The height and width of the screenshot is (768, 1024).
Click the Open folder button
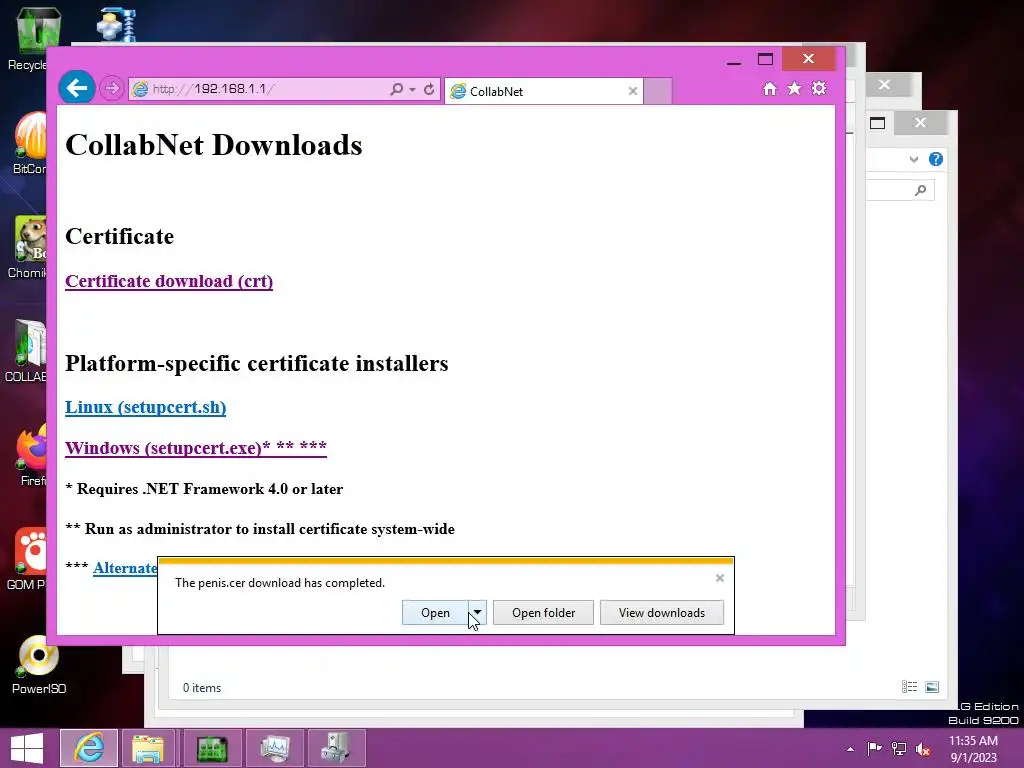pyautogui.click(x=543, y=613)
